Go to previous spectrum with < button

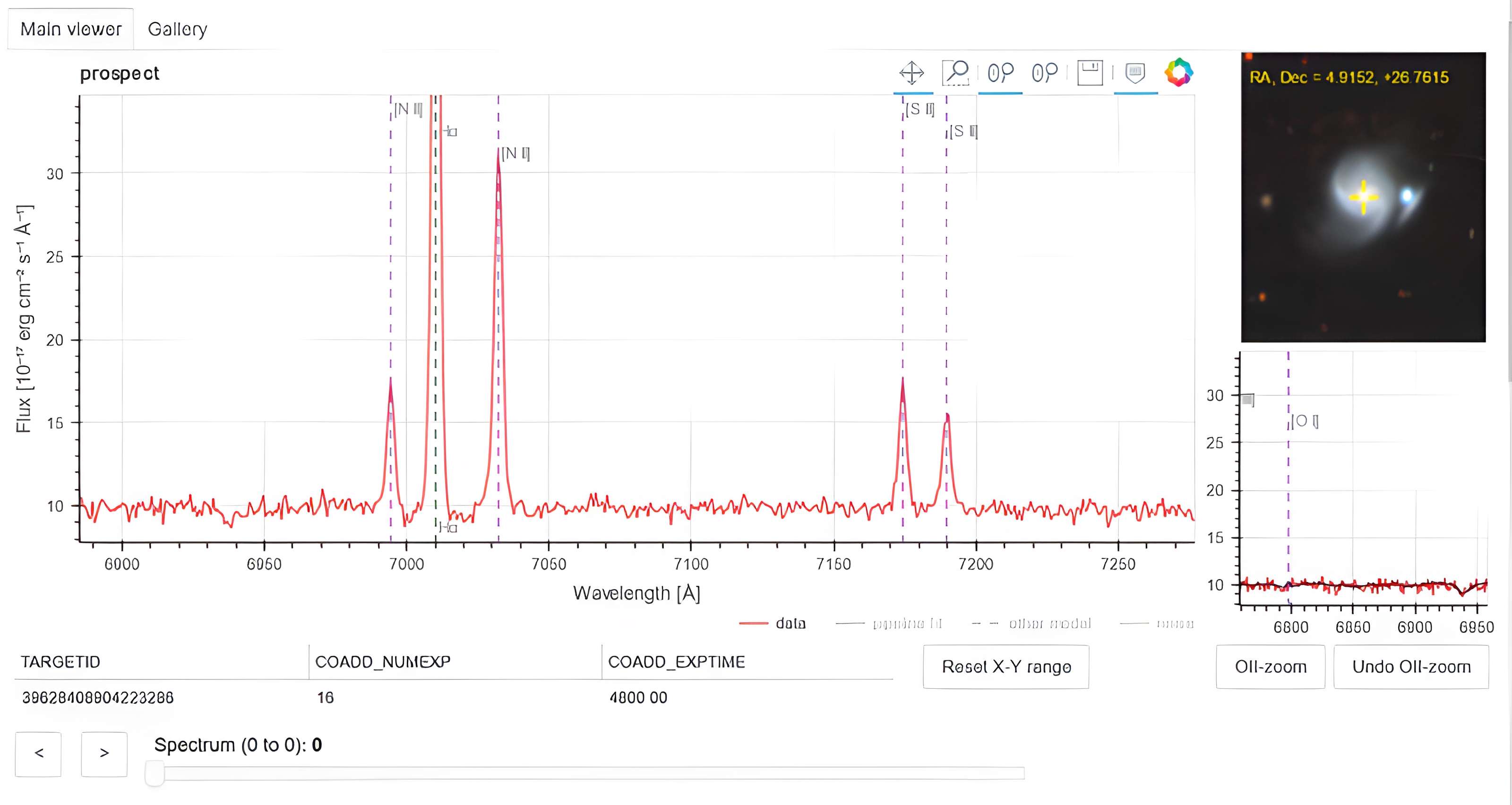click(x=39, y=754)
